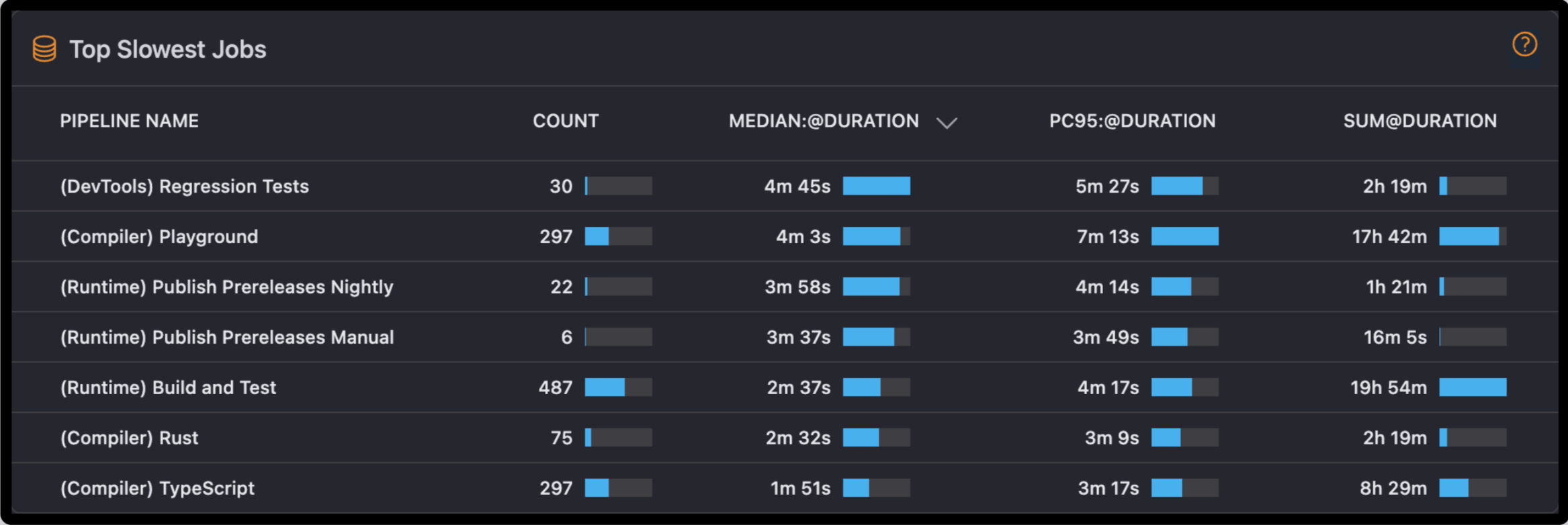Open the (Compiler) Rust pipeline
Viewport: 1568px width, 525px height.
tap(129, 438)
